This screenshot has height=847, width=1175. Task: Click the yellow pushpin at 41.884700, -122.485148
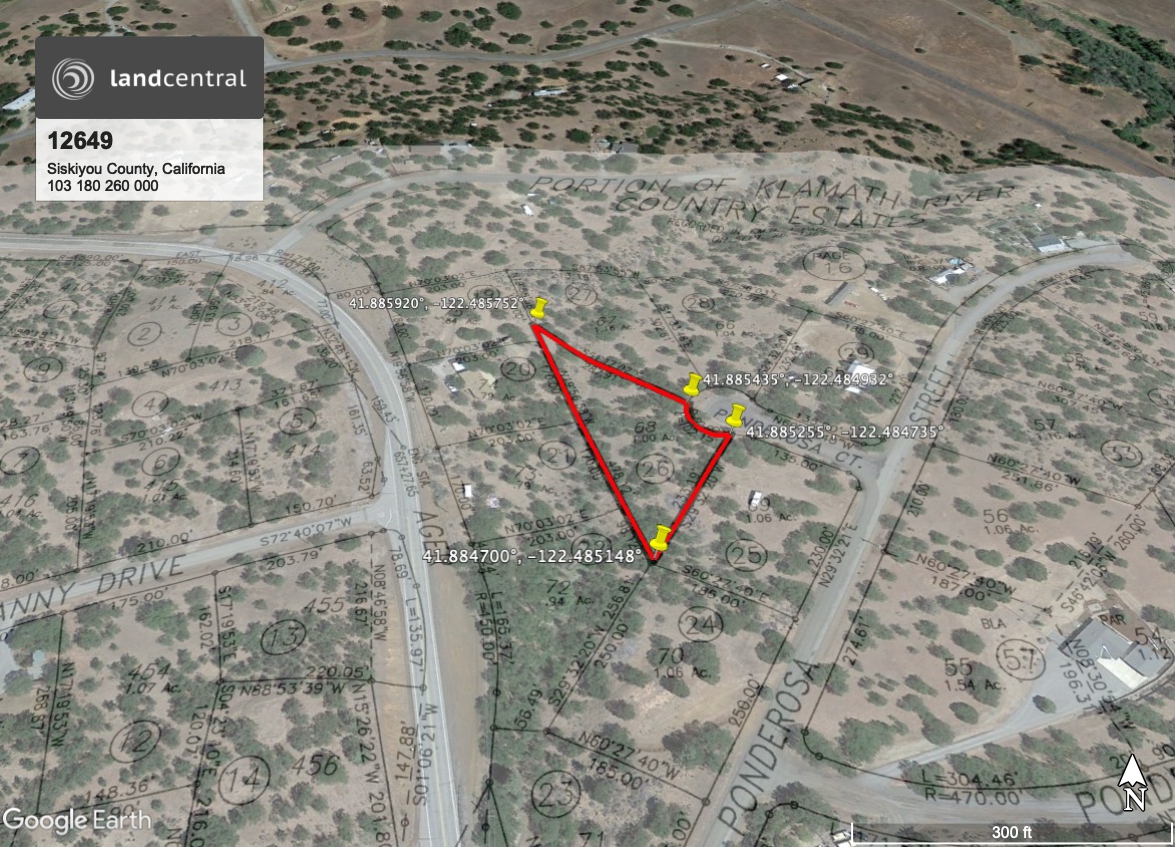point(660,538)
